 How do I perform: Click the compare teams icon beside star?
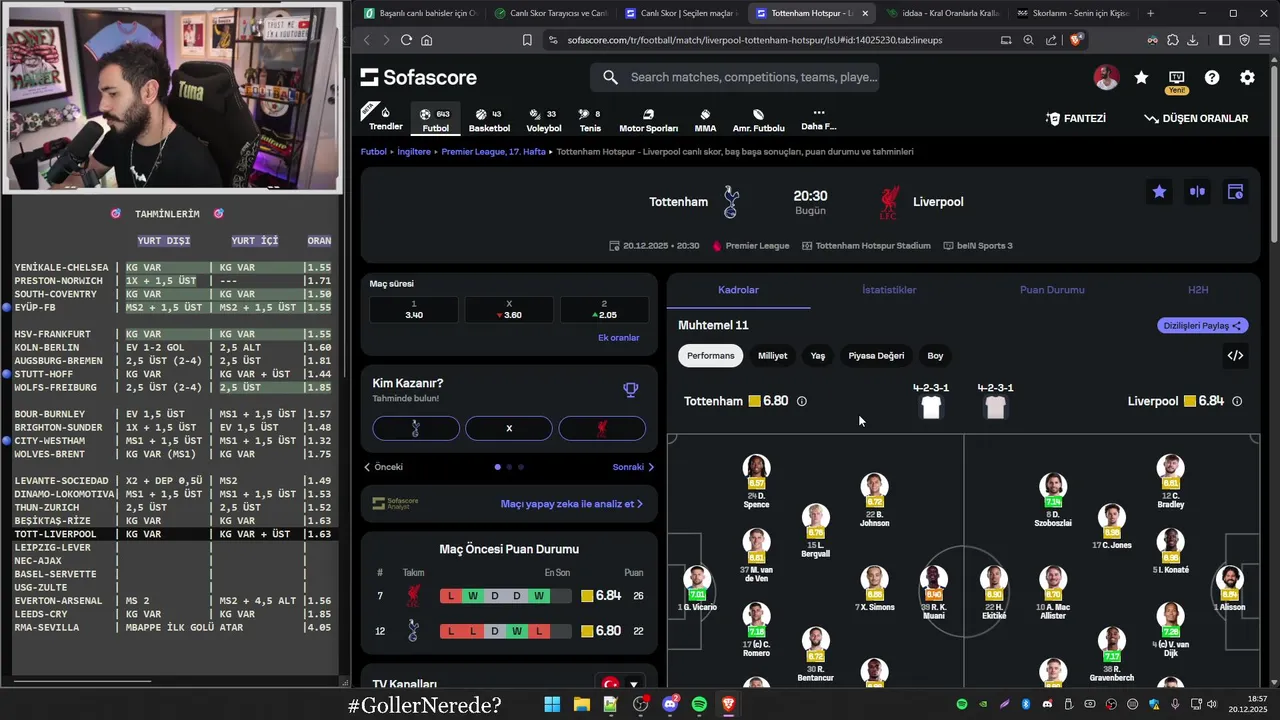pos(1197,192)
